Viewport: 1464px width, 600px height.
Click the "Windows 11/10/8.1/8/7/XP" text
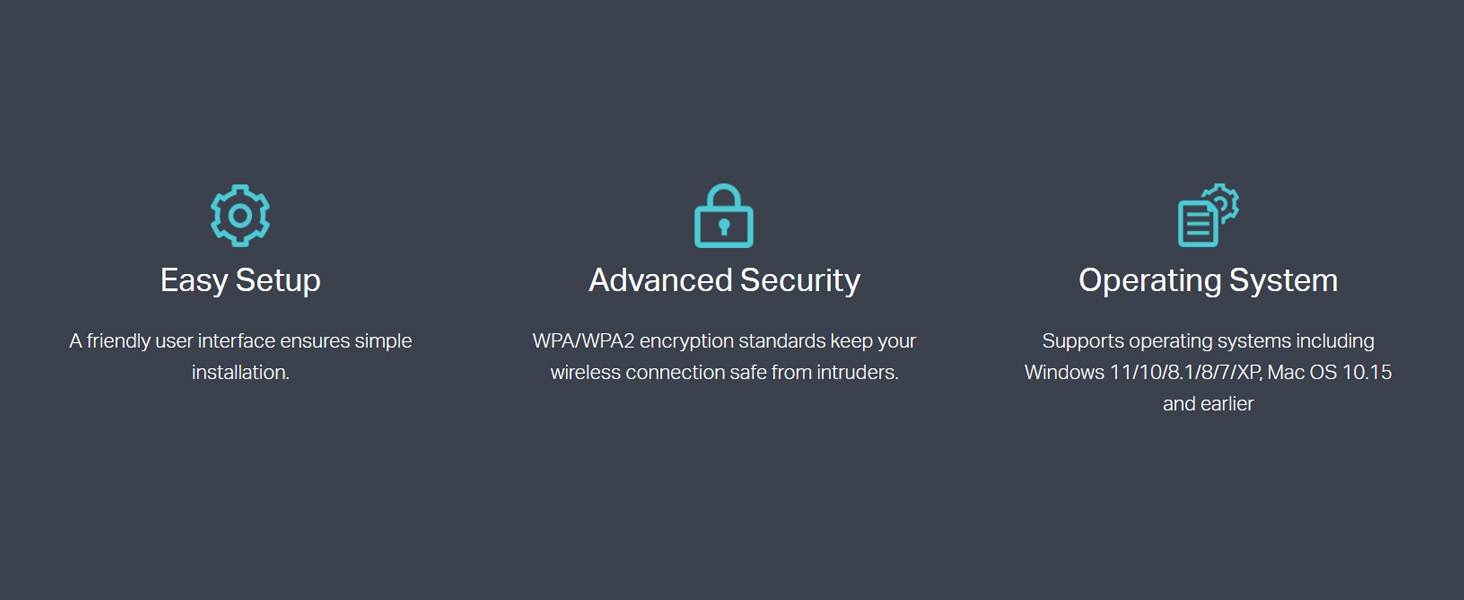[x=1142, y=372]
